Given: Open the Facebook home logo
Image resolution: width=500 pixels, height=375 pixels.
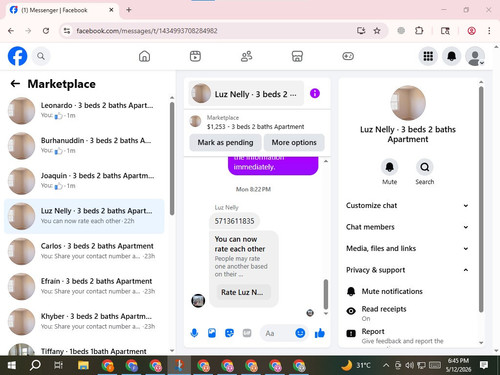Looking at the screenshot, I should pos(17,56).
